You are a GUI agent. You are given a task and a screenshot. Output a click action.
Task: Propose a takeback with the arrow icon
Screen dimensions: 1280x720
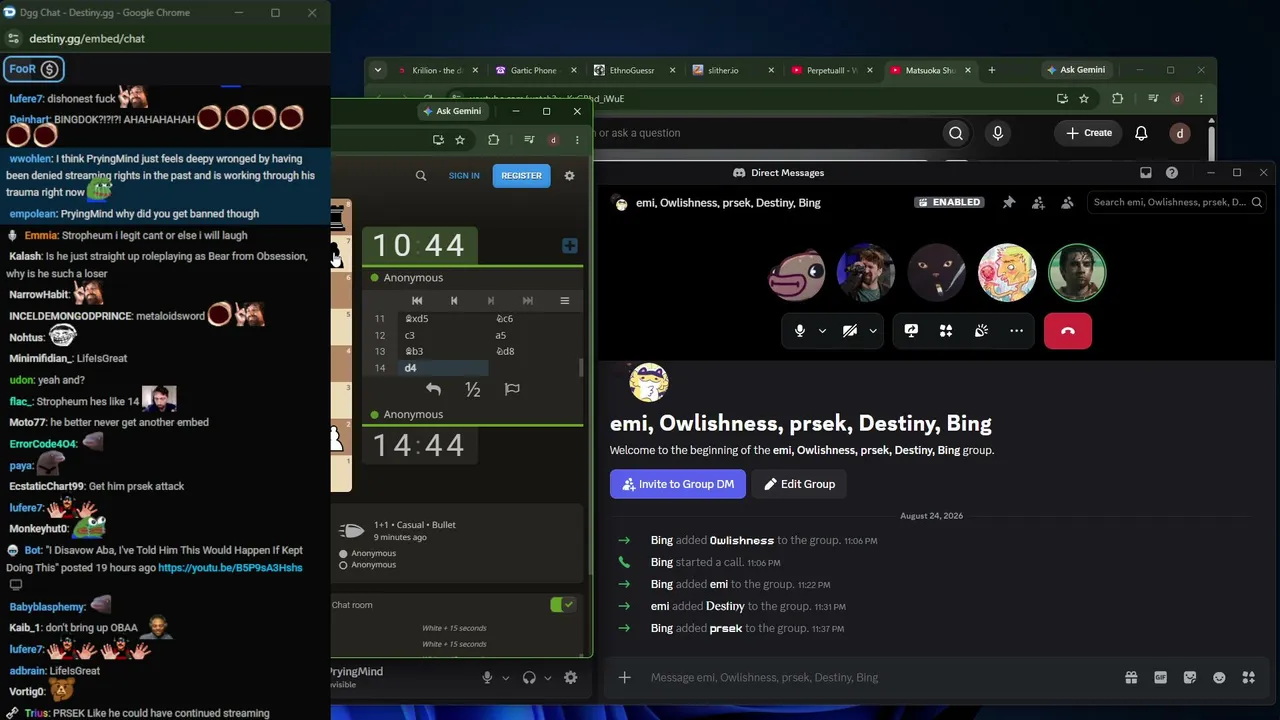click(x=433, y=389)
